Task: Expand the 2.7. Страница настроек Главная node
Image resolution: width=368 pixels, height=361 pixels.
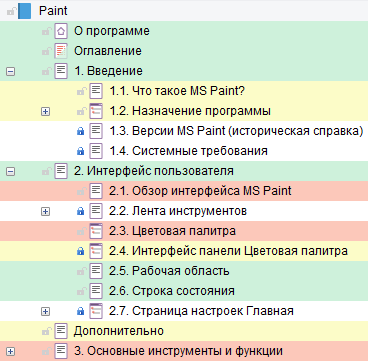Action: pyautogui.click(x=45, y=311)
